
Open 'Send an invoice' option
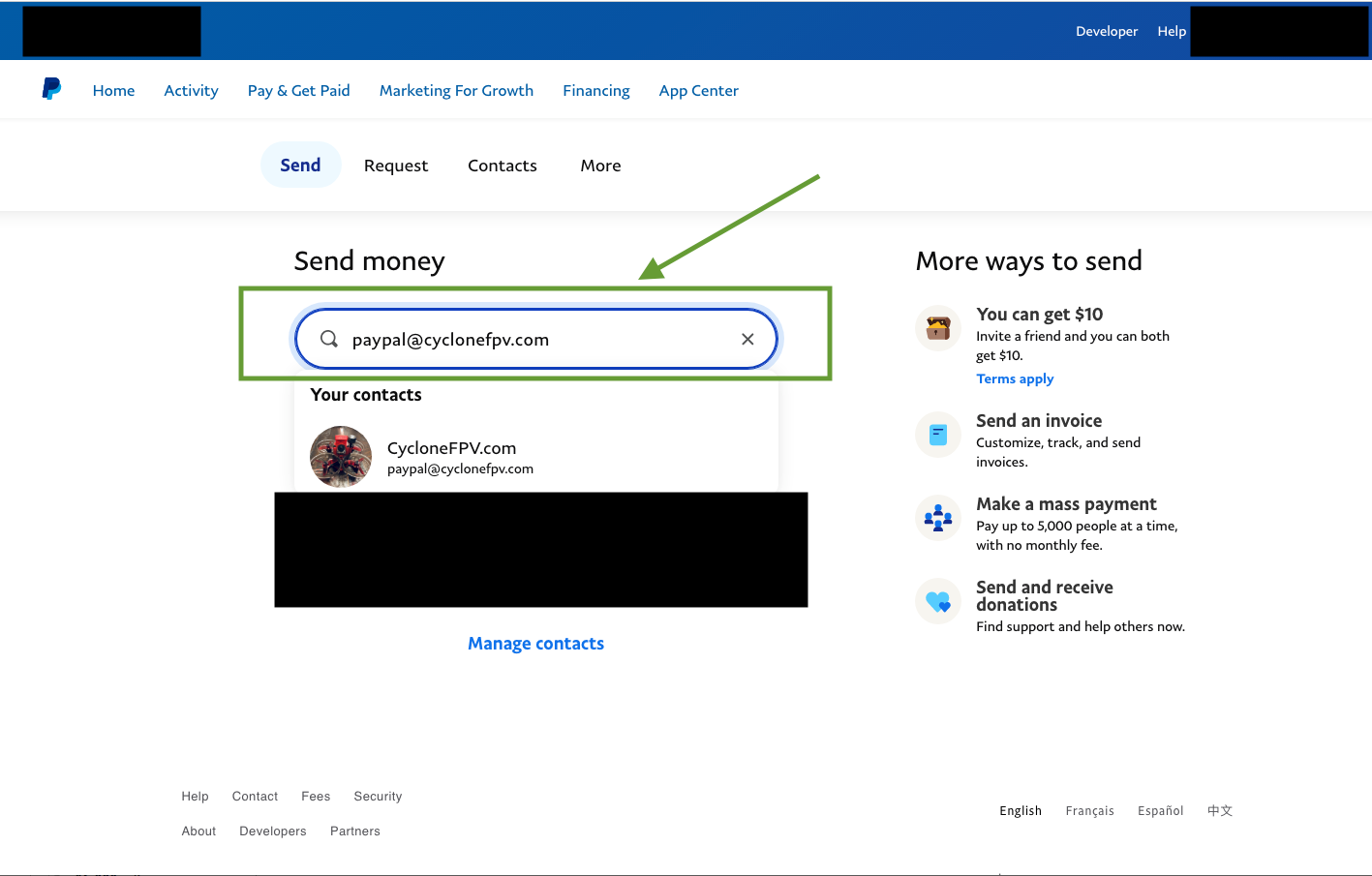(x=1039, y=421)
